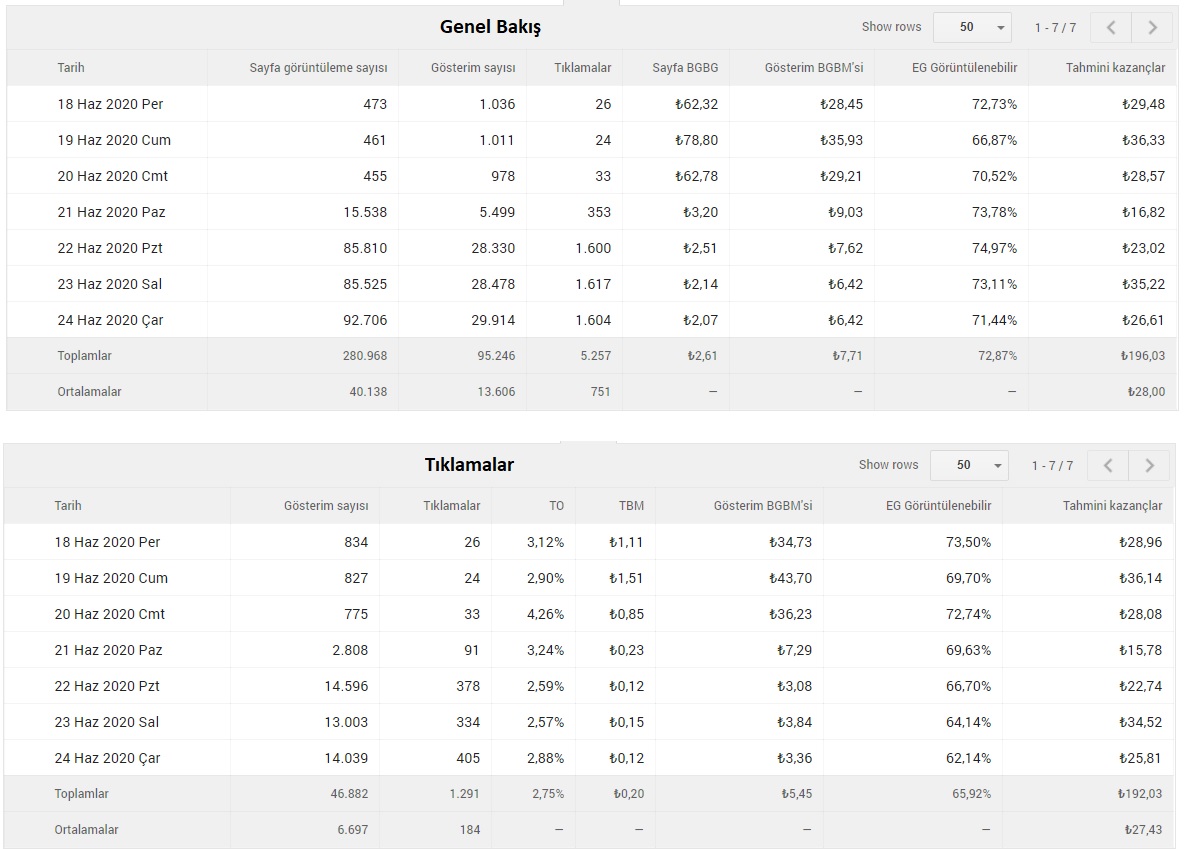Select the 24 Haz 2020 Çar row in Tıklamalar

tap(108, 758)
